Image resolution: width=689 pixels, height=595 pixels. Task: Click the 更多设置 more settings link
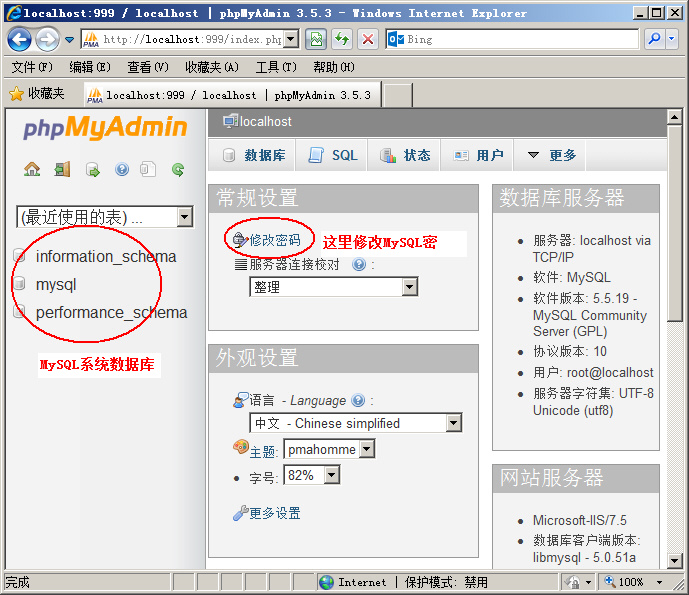click(x=275, y=513)
